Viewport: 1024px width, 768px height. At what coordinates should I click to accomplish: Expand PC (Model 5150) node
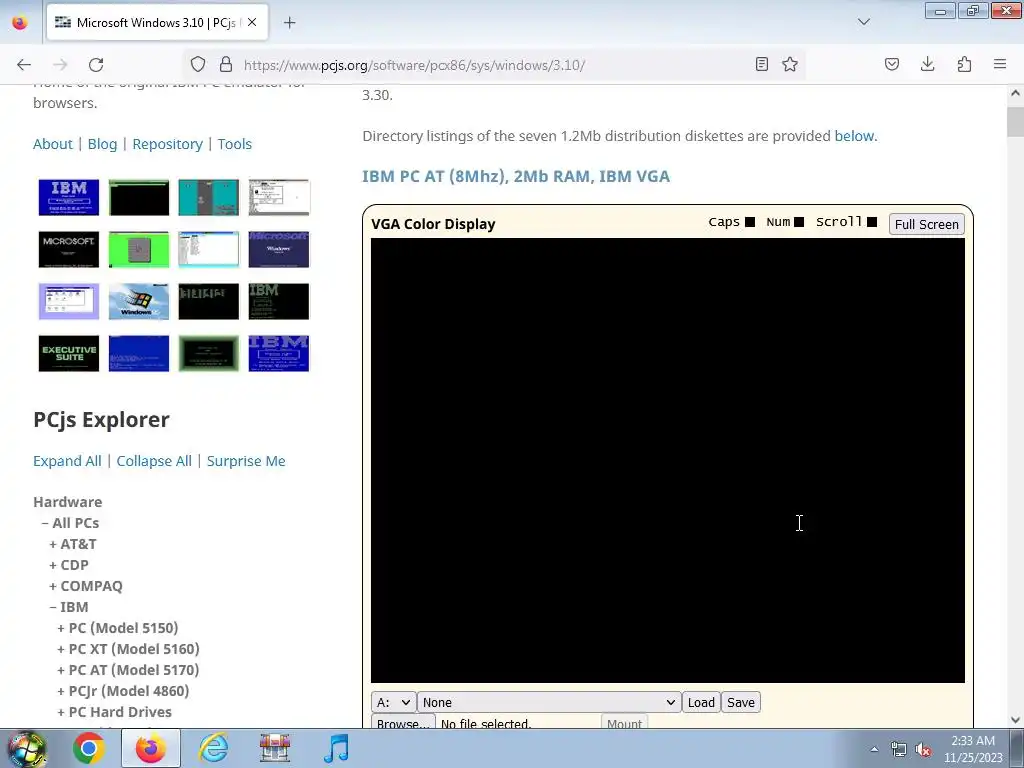118,628
